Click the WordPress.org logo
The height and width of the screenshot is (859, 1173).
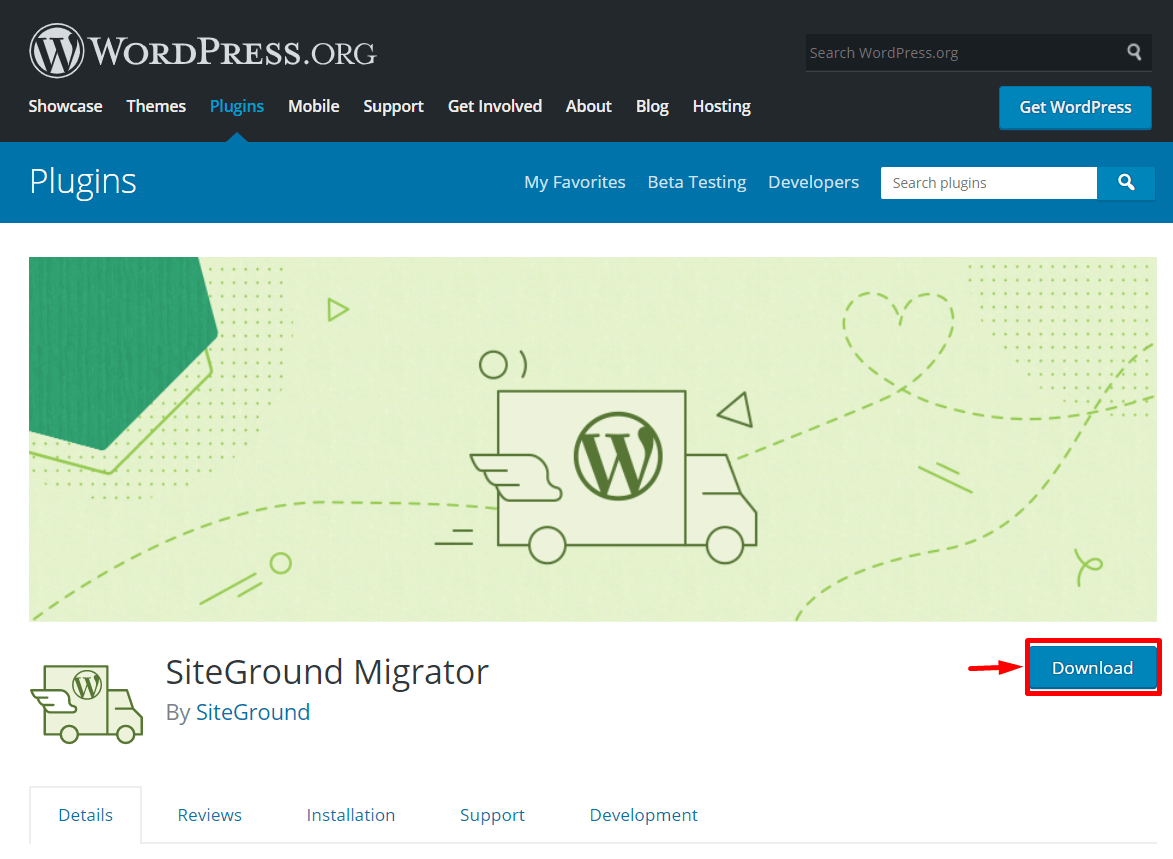[x=203, y=51]
